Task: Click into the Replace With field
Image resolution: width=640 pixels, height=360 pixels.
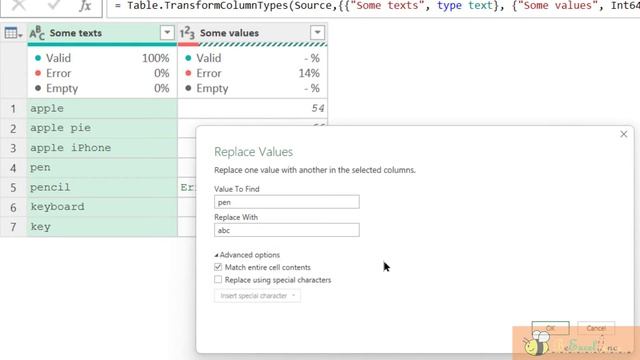Action: click(287, 230)
